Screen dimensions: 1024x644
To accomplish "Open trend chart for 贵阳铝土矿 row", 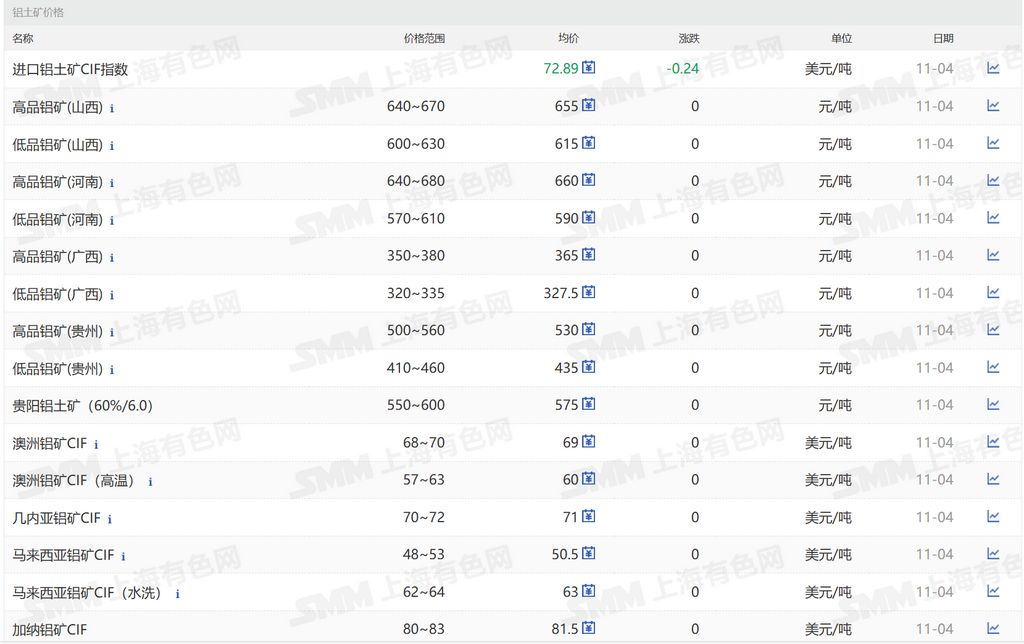I will click(x=993, y=405).
